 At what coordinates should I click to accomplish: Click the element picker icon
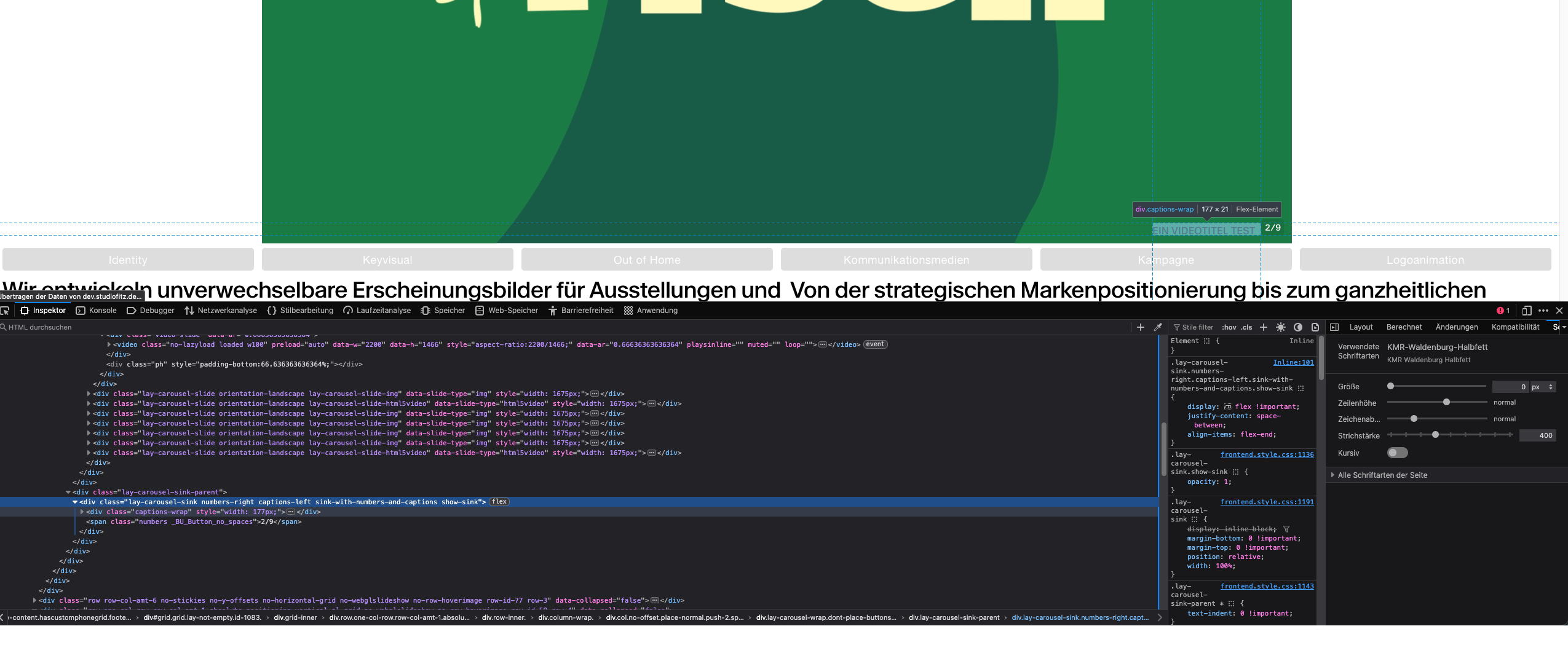click(5, 311)
